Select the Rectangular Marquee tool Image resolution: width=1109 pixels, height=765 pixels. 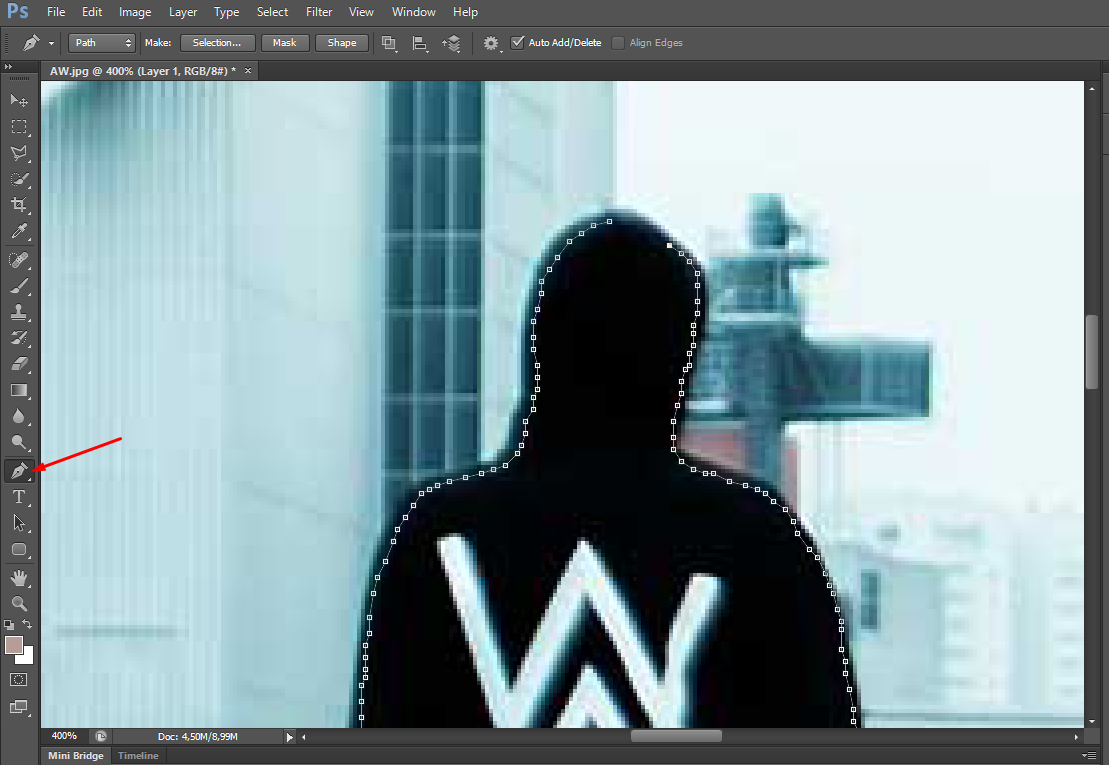[19, 127]
